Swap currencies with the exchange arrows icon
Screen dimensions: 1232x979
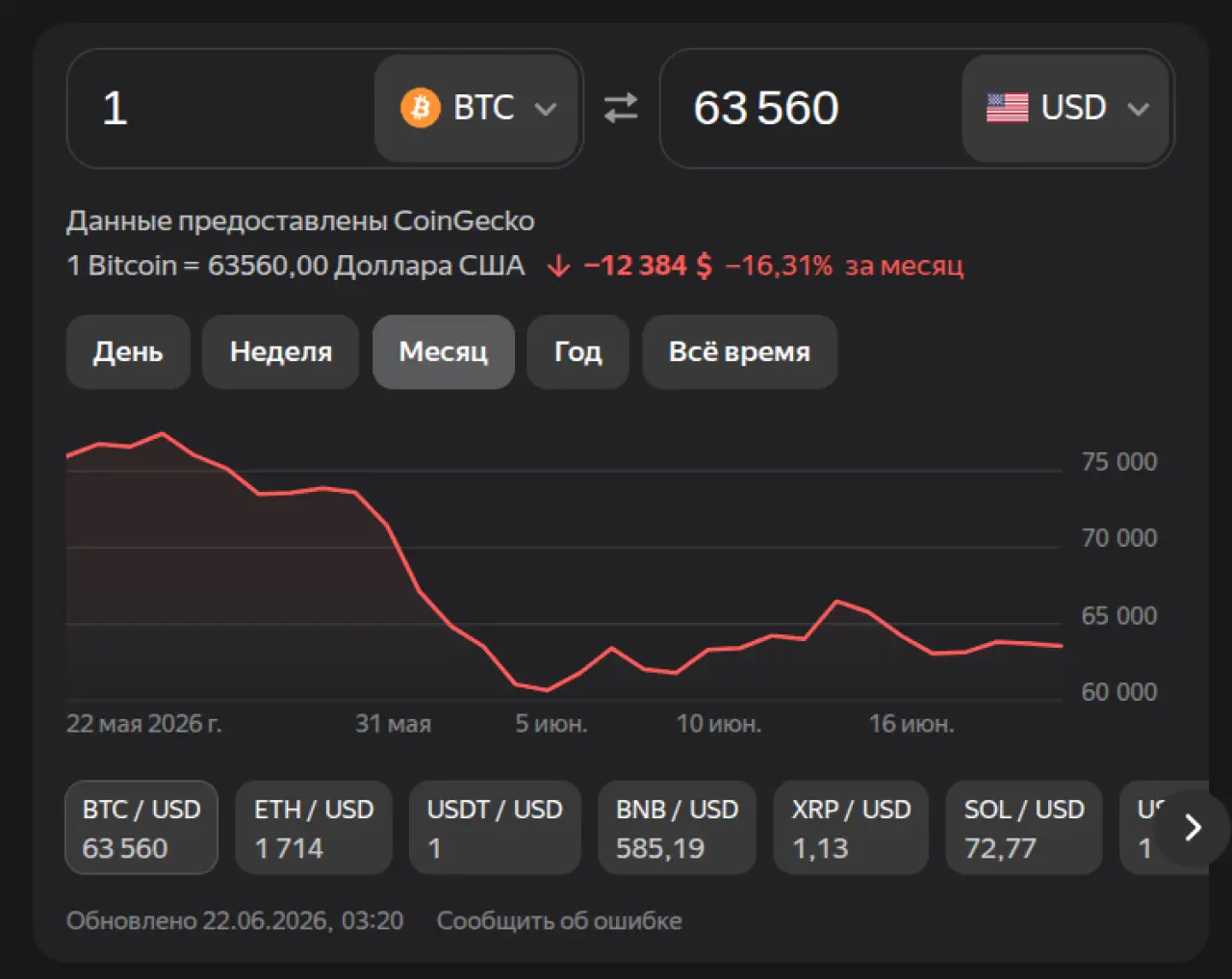click(x=621, y=108)
